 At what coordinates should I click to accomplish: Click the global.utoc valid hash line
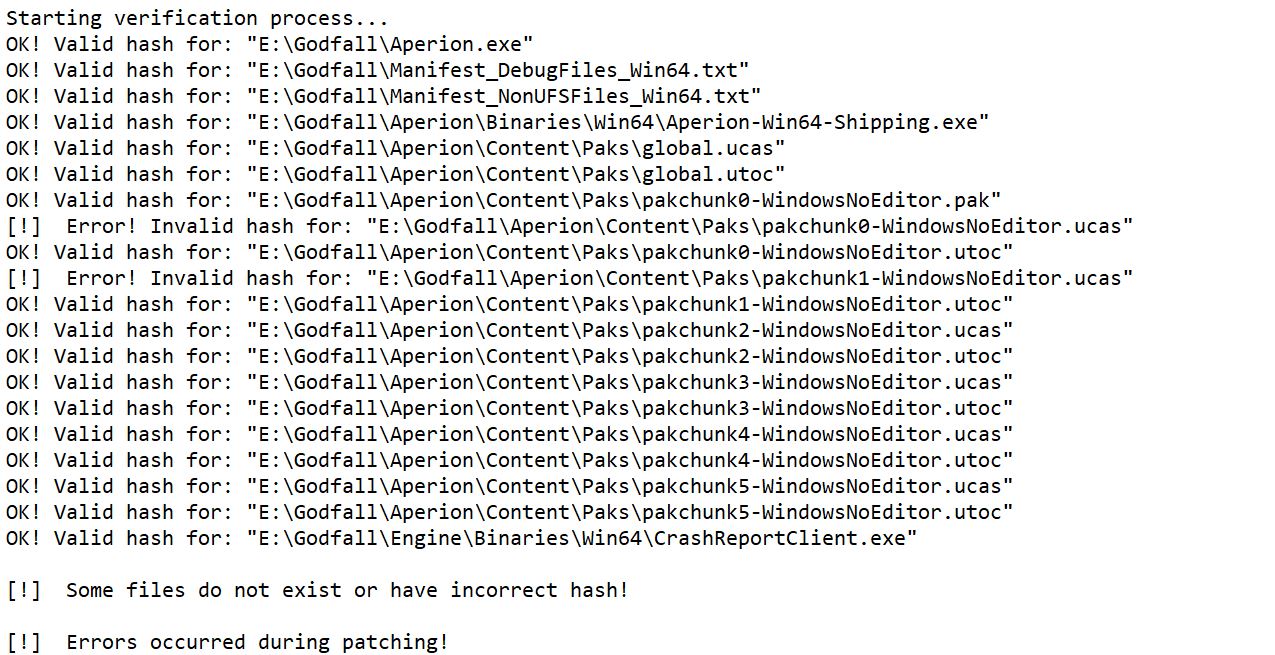click(x=396, y=174)
